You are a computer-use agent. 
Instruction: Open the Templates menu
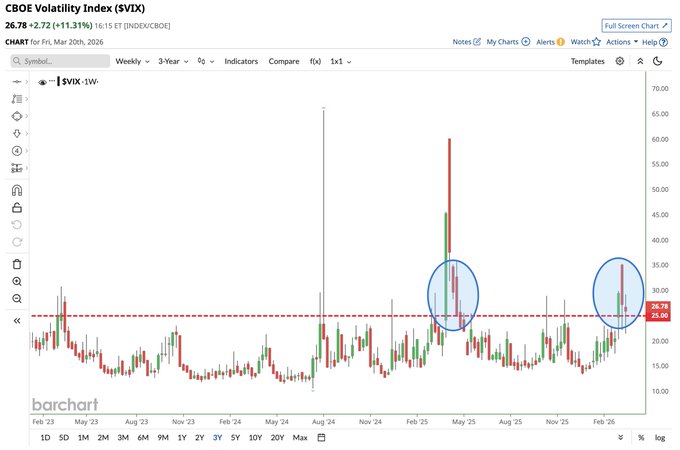pos(587,61)
